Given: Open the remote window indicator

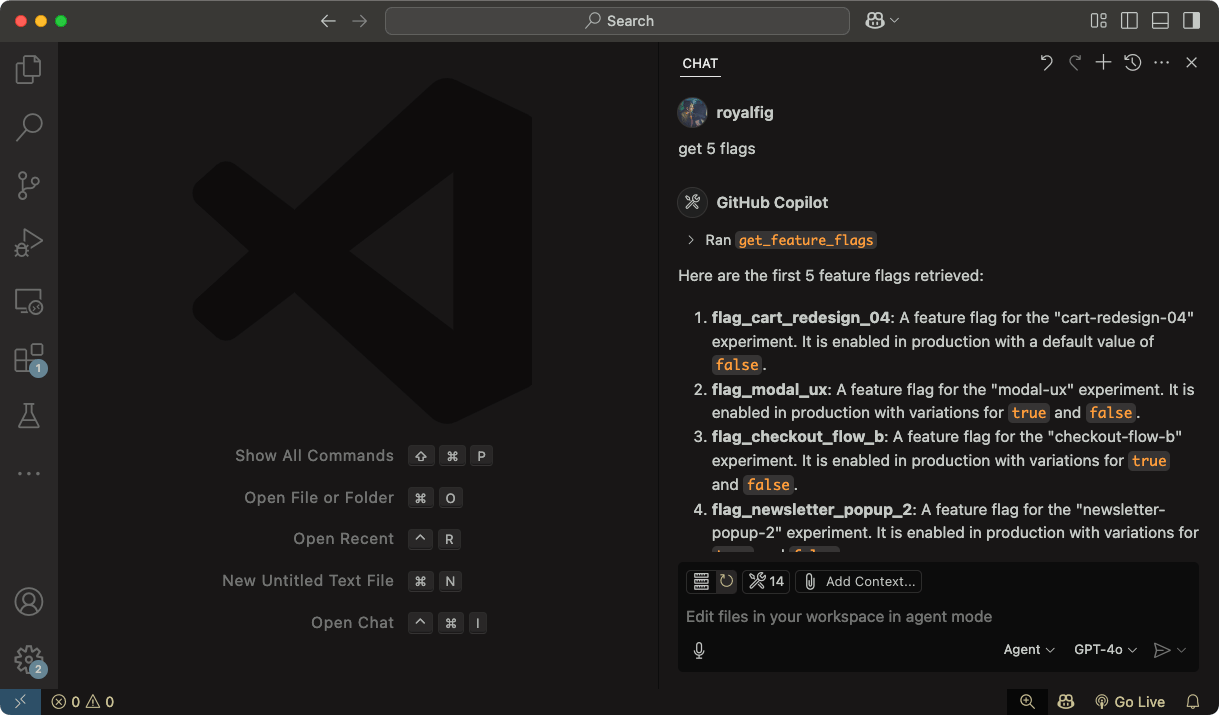Looking at the screenshot, I should tap(20, 702).
